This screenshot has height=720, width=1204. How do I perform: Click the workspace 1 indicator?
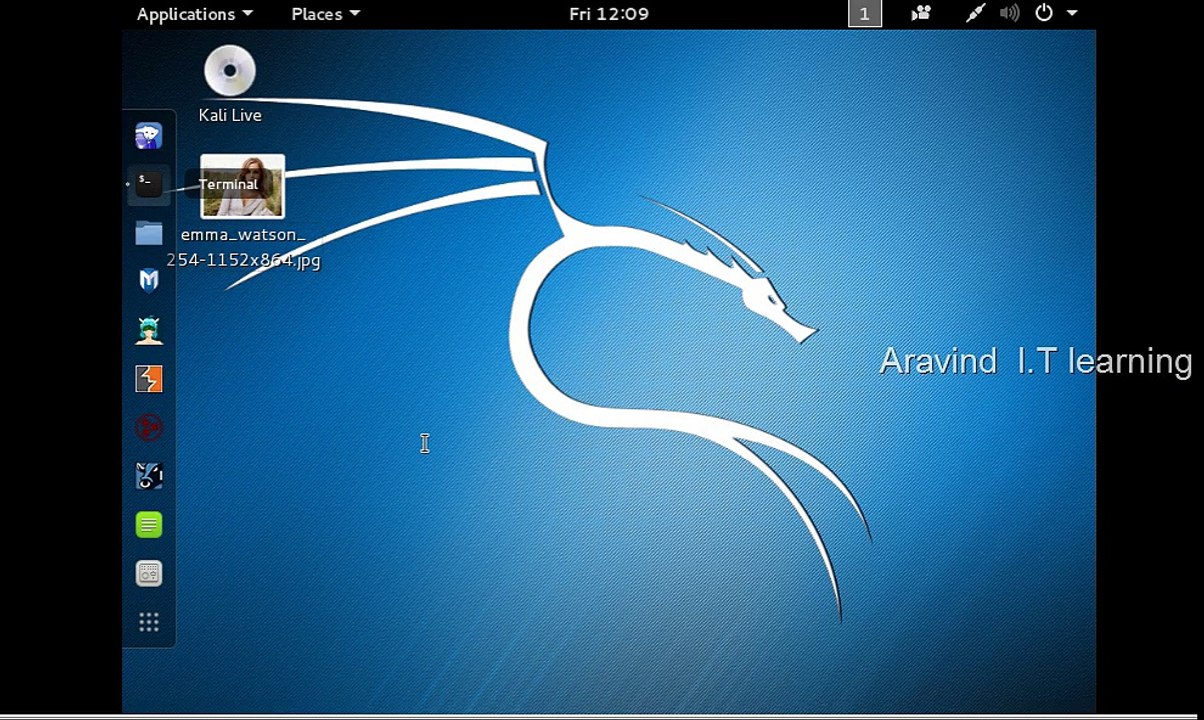point(865,14)
